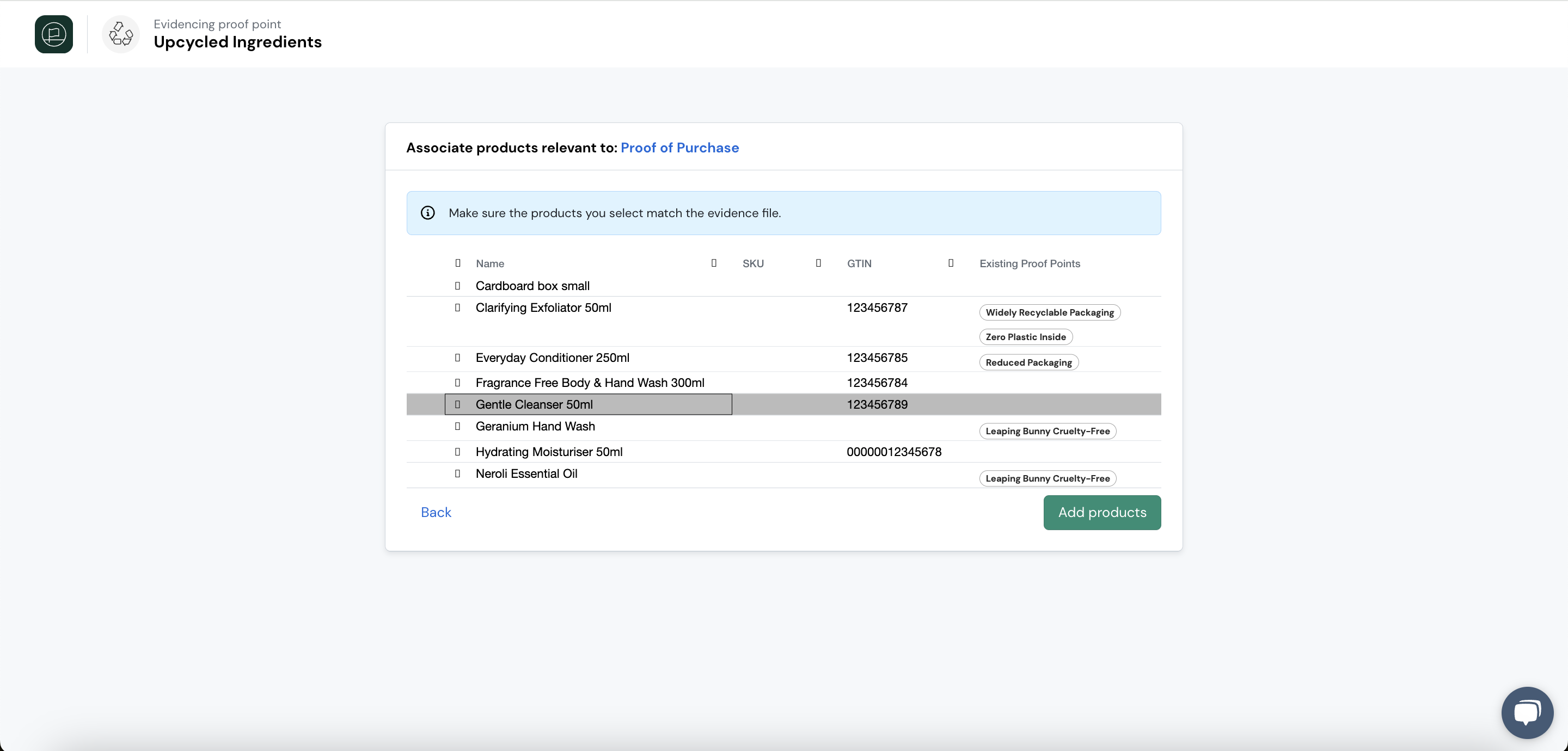This screenshot has width=1568, height=751.
Task: Check the Gentle Cleanser 50ml checkbox
Action: (458, 404)
